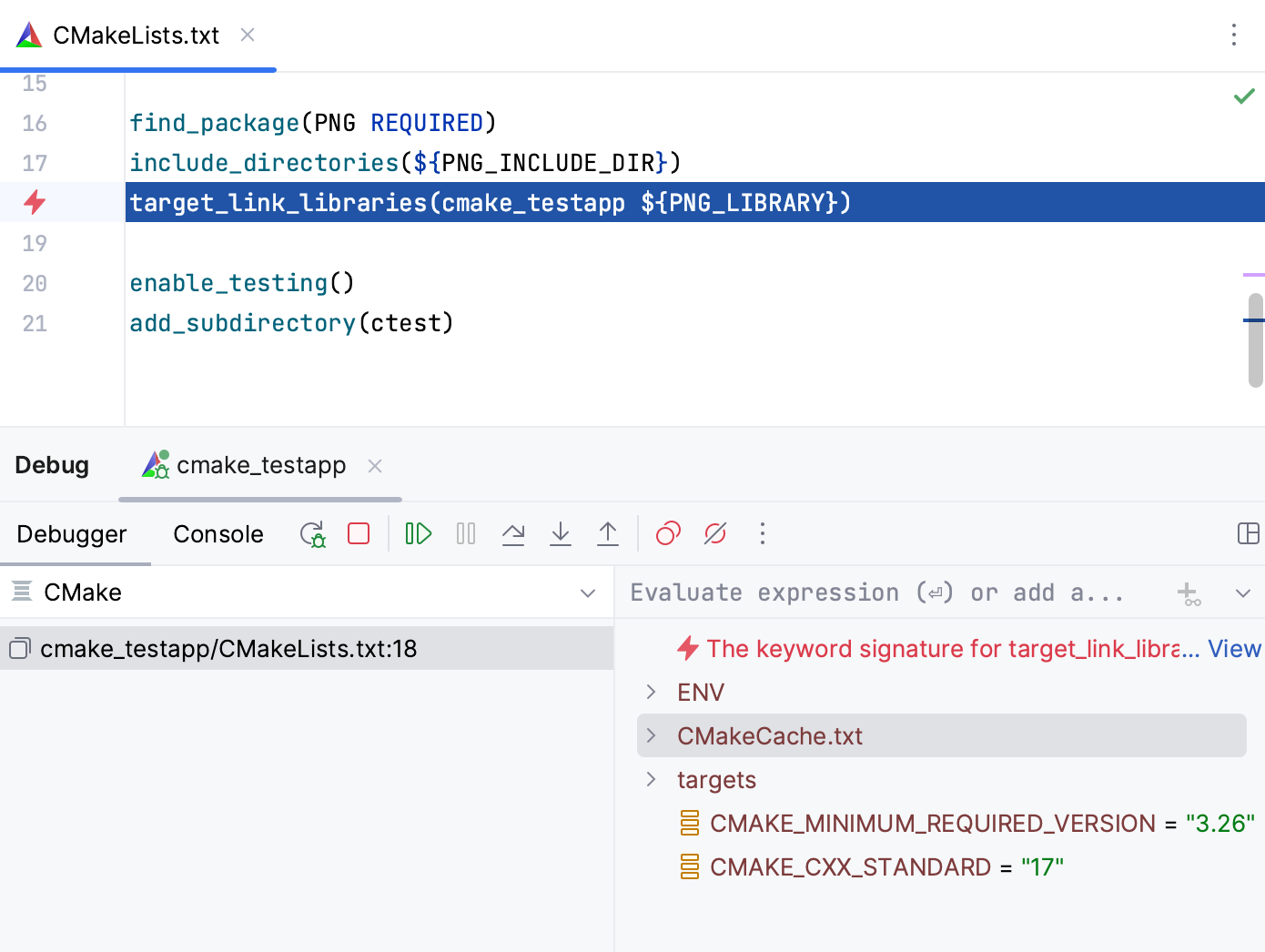Open the debugger more options menu
Image resolution: width=1265 pixels, height=952 pixels.
coord(763,533)
